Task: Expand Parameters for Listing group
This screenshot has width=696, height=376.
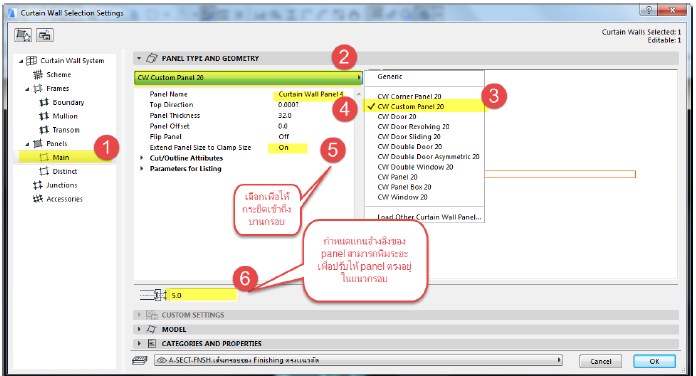Action: pyautogui.click(x=142, y=169)
